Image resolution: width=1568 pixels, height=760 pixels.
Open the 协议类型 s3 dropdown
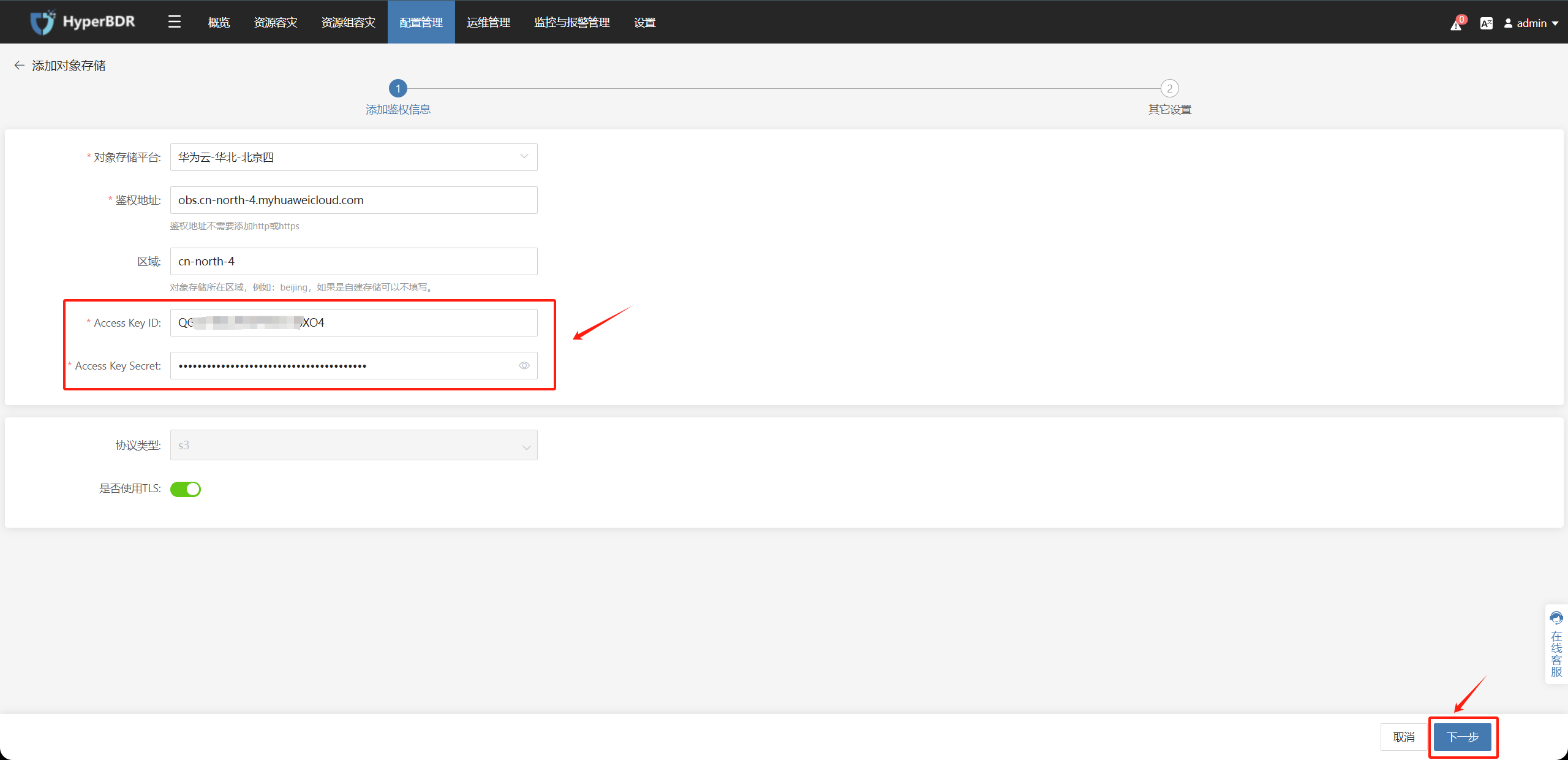point(354,445)
